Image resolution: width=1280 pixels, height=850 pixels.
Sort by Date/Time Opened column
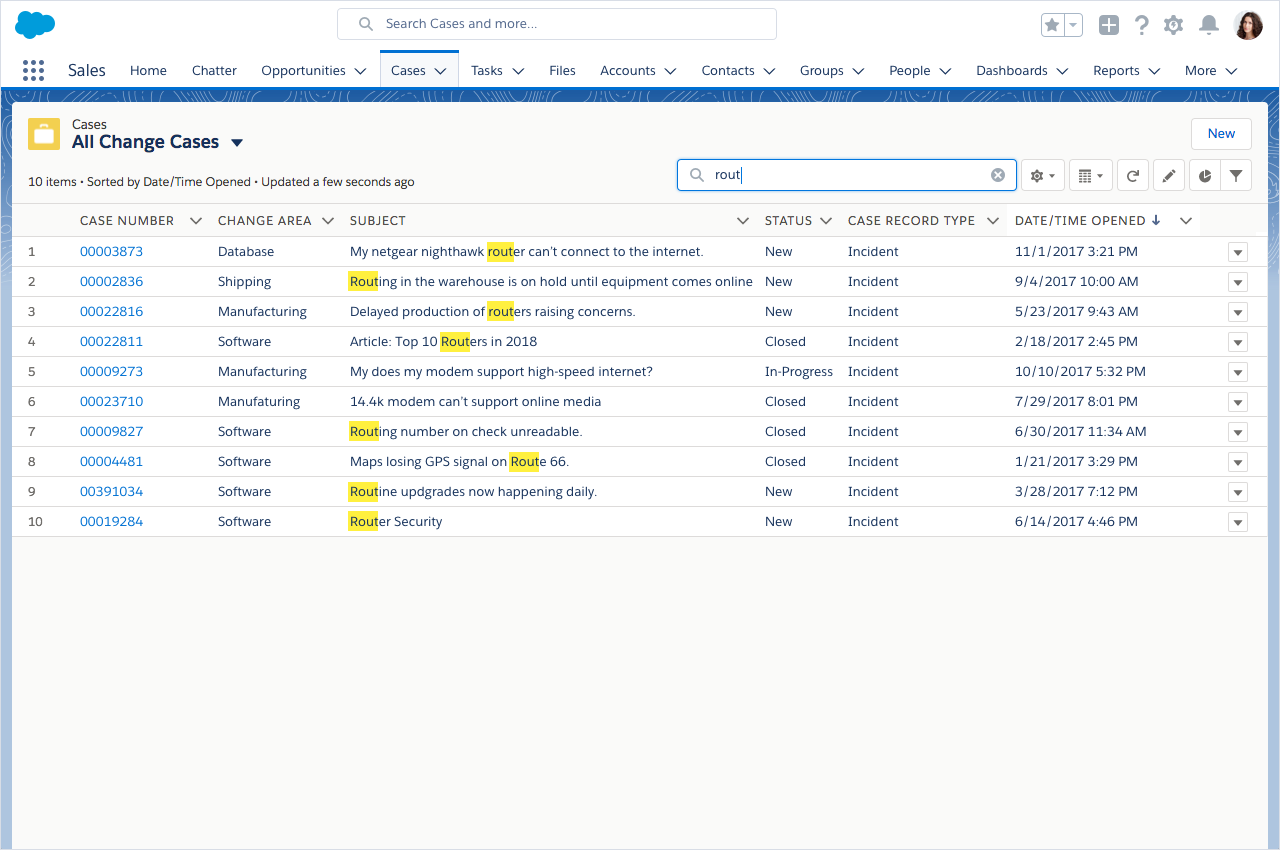pos(1079,220)
